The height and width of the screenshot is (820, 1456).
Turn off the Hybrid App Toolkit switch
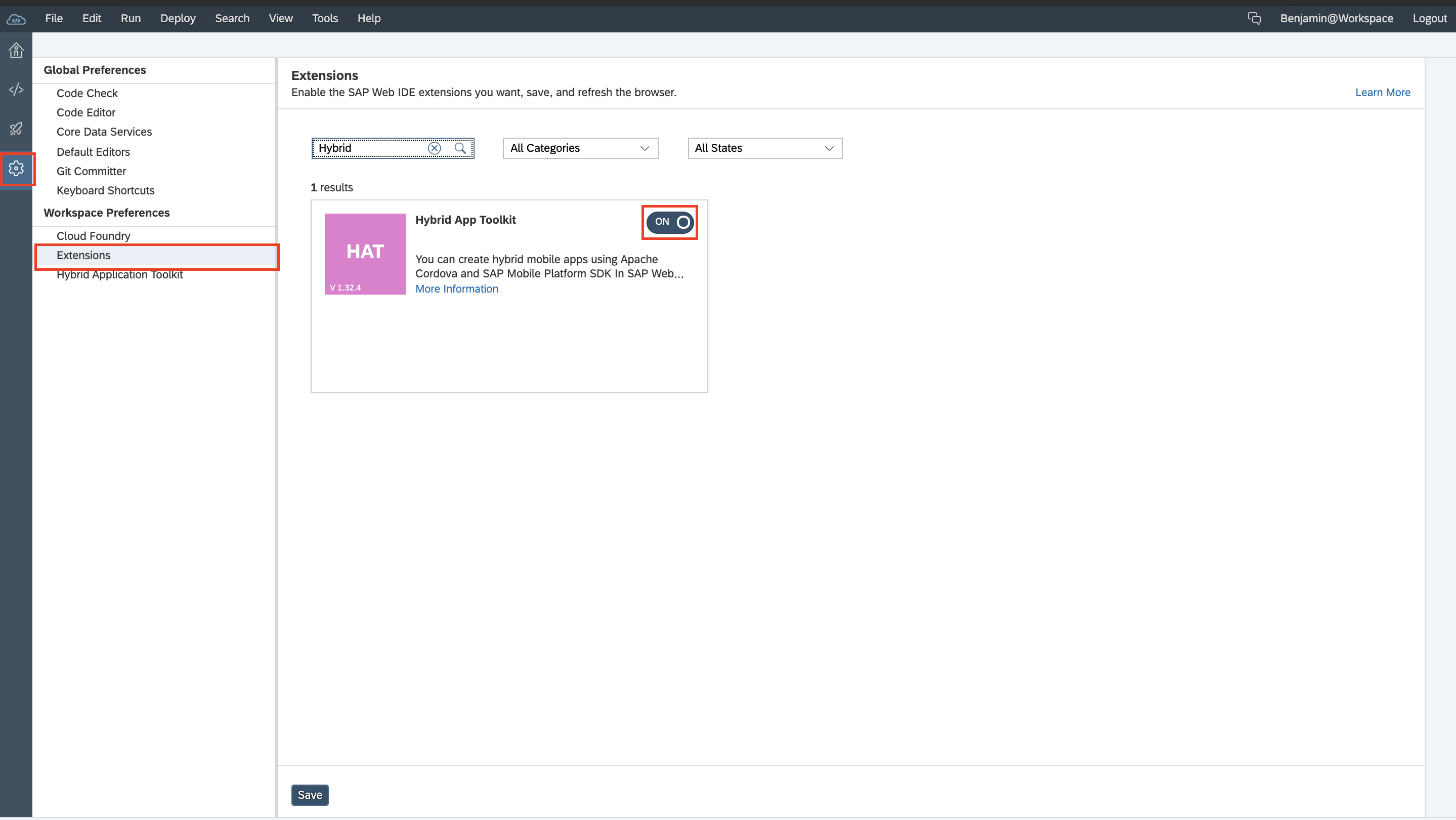tap(670, 222)
